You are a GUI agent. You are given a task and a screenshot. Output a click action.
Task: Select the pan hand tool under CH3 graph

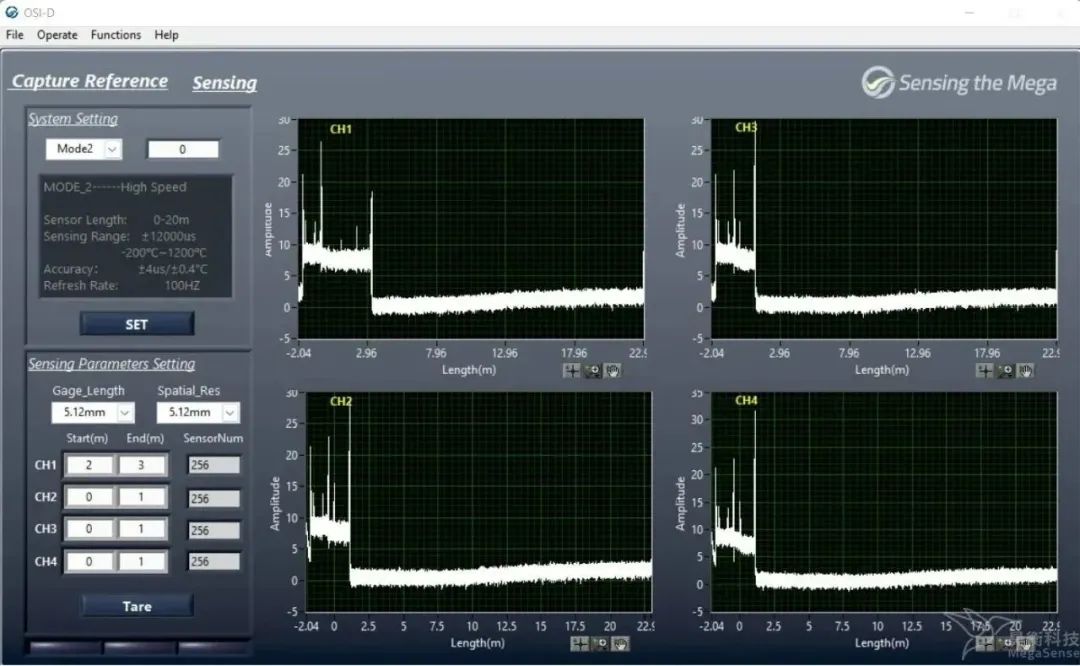coord(1026,371)
